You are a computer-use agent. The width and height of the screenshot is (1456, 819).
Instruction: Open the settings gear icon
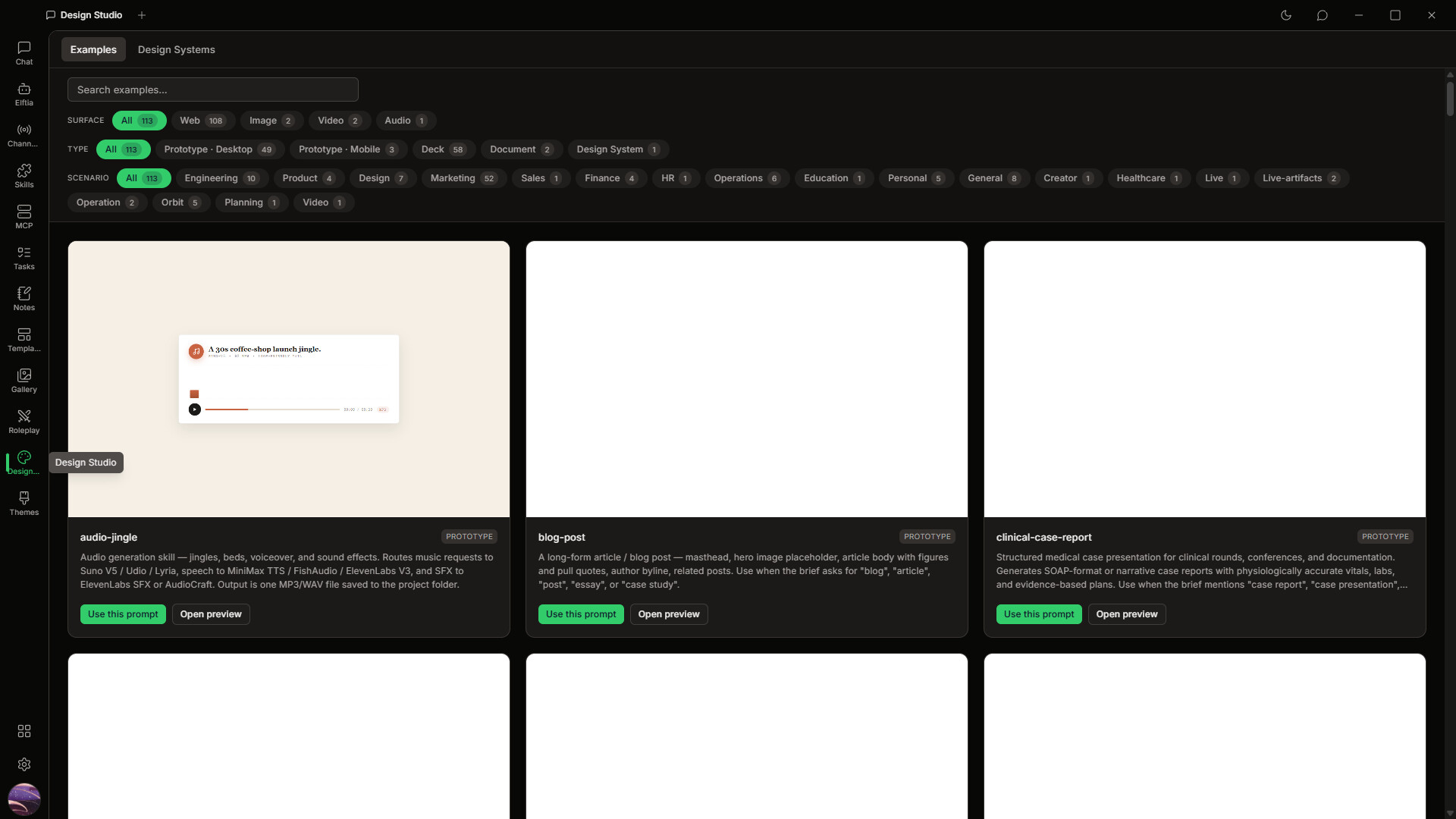pyautogui.click(x=24, y=764)
